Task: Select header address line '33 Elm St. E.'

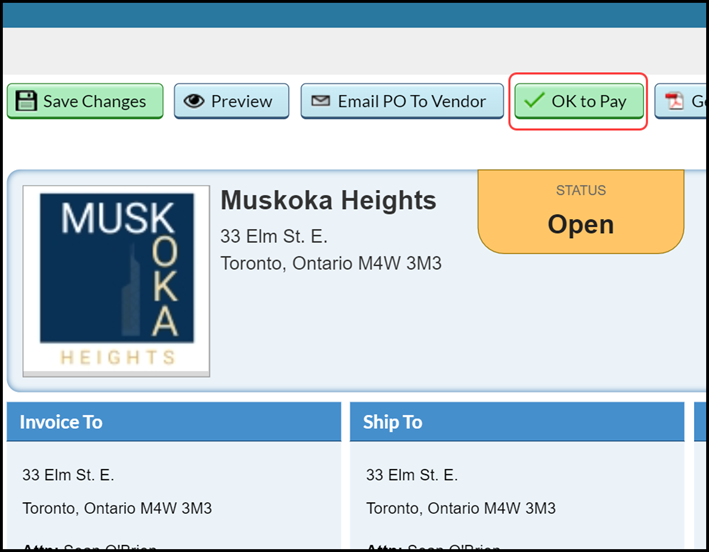Action: click(274, 236)
